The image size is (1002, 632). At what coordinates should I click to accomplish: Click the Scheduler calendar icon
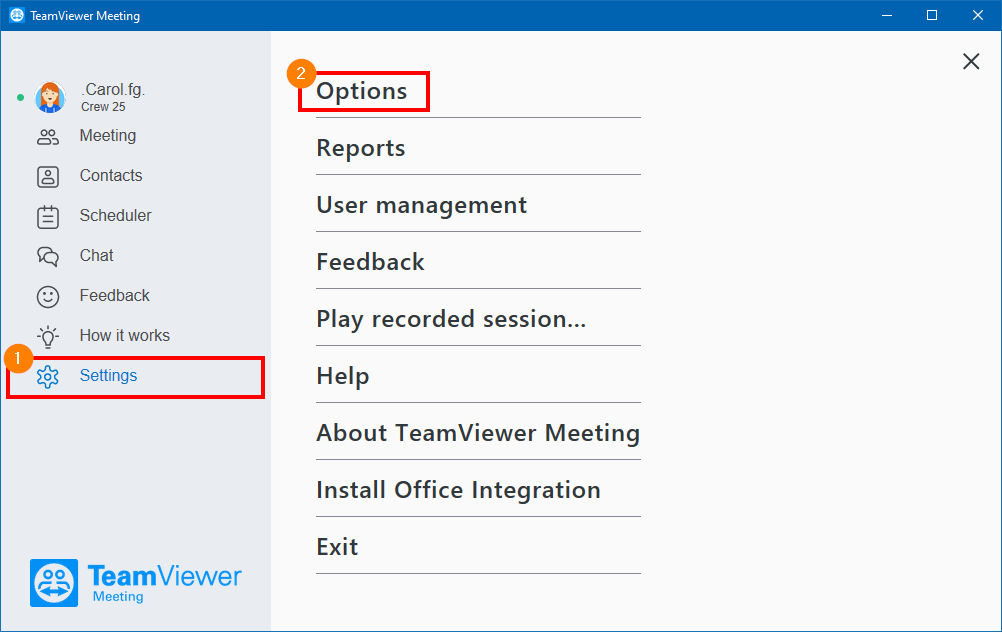(x=48, y=217)
